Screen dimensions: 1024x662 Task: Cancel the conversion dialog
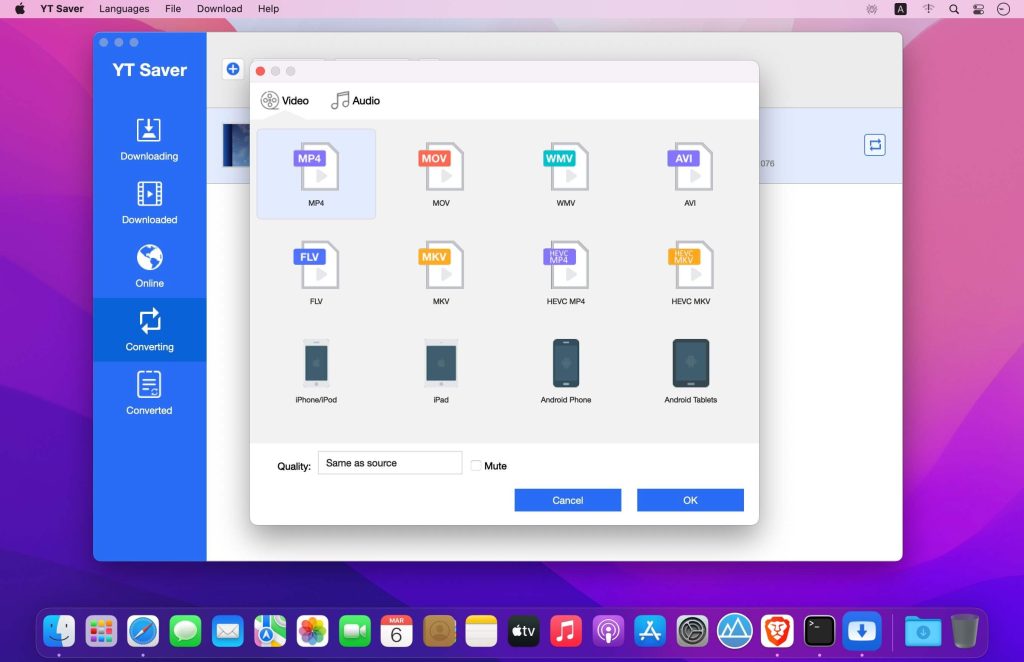pos(567,499)
